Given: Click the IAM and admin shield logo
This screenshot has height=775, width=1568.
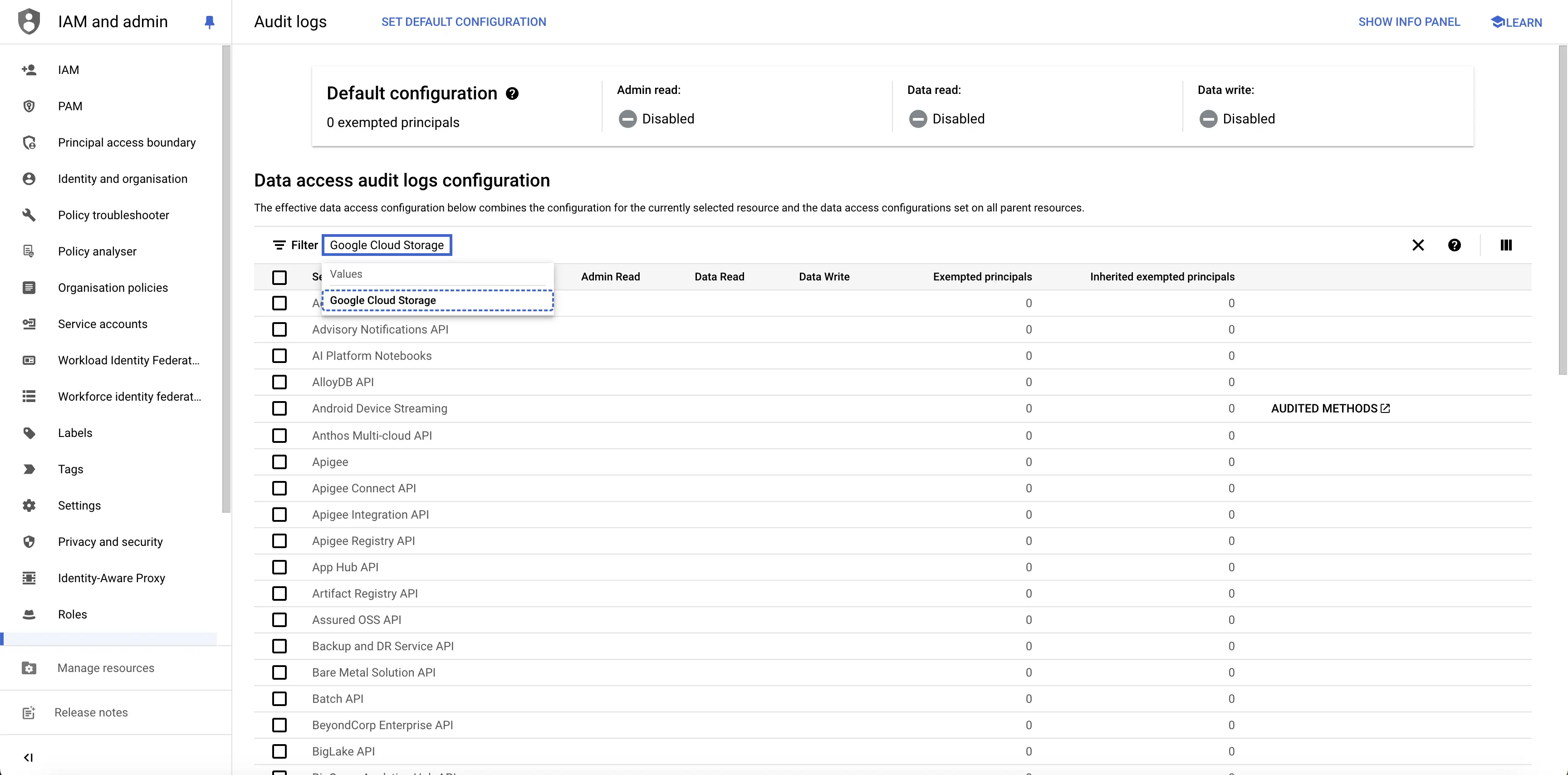Looking at the screenshot, I should tap(29, 21).
